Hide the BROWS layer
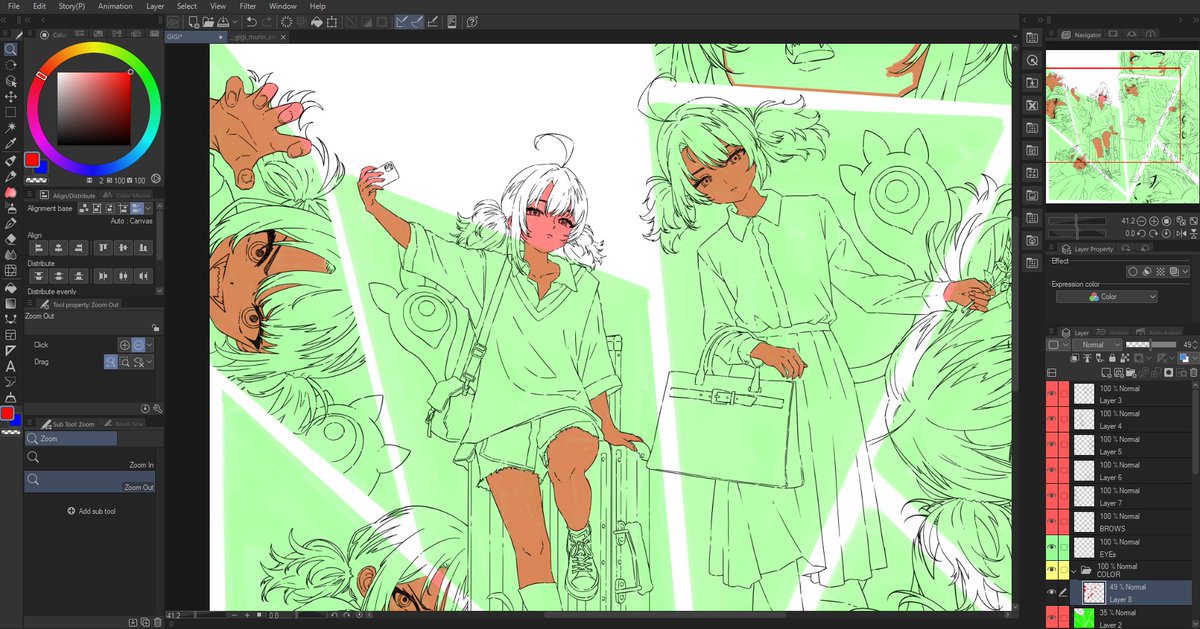This screenshot has width=1200, height=629. (1051, 522)
